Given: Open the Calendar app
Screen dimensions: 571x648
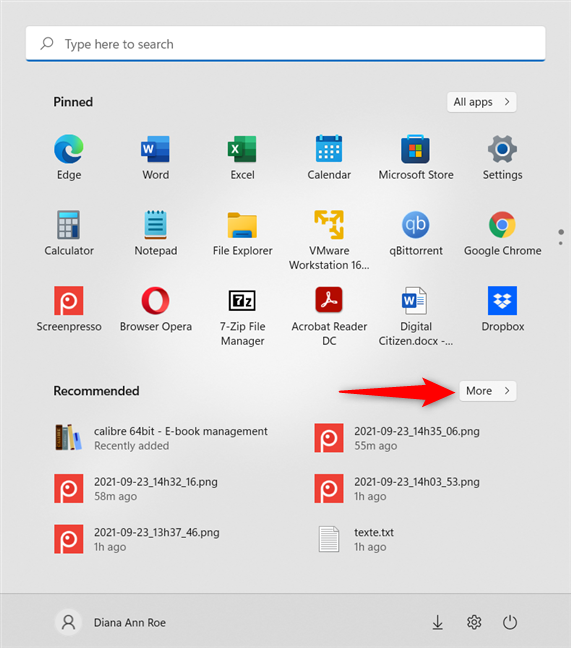Looking at the screenshot, I should point(329,157).
